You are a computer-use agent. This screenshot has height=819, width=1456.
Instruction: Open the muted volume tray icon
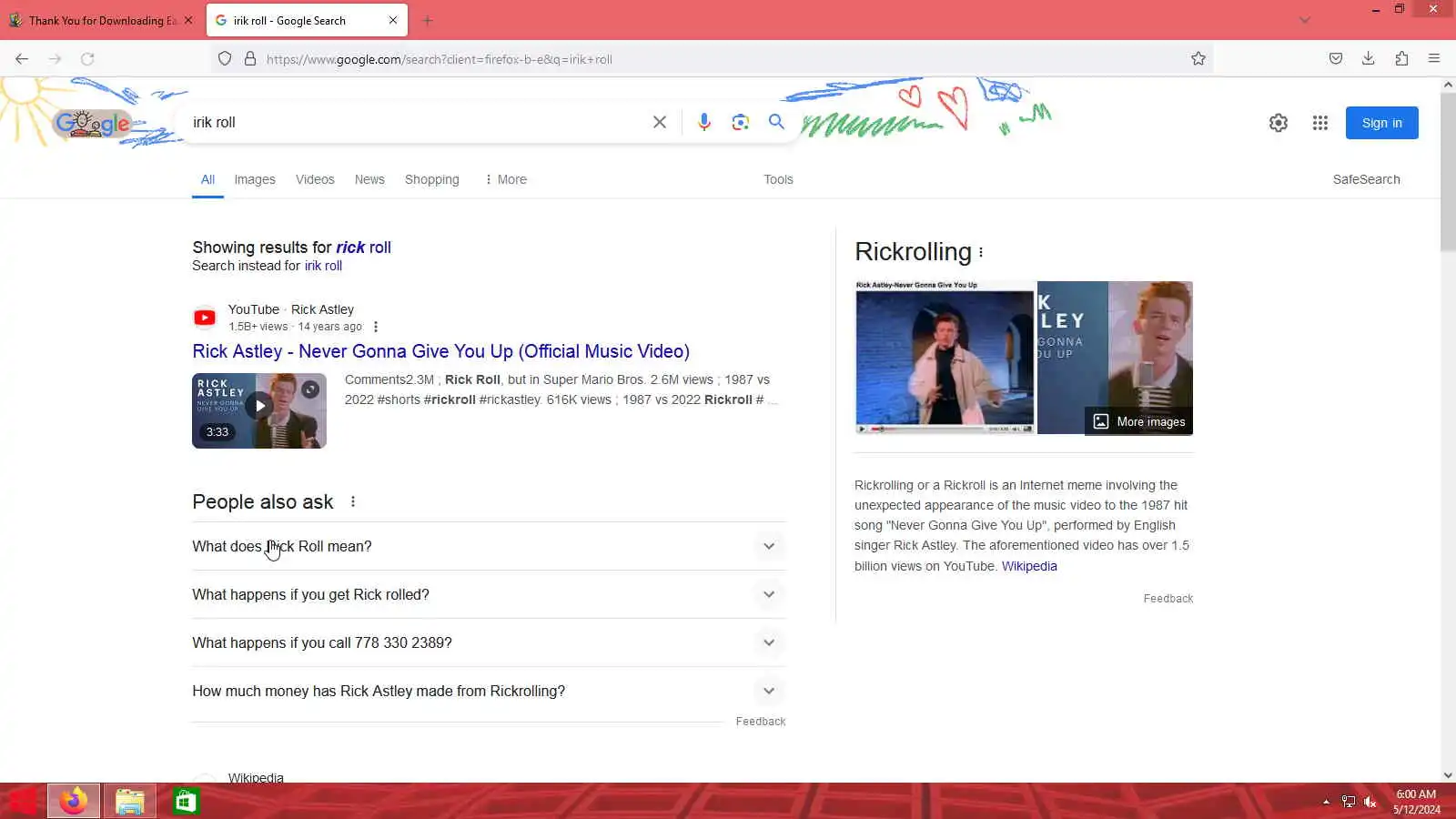click(1370, 802)
